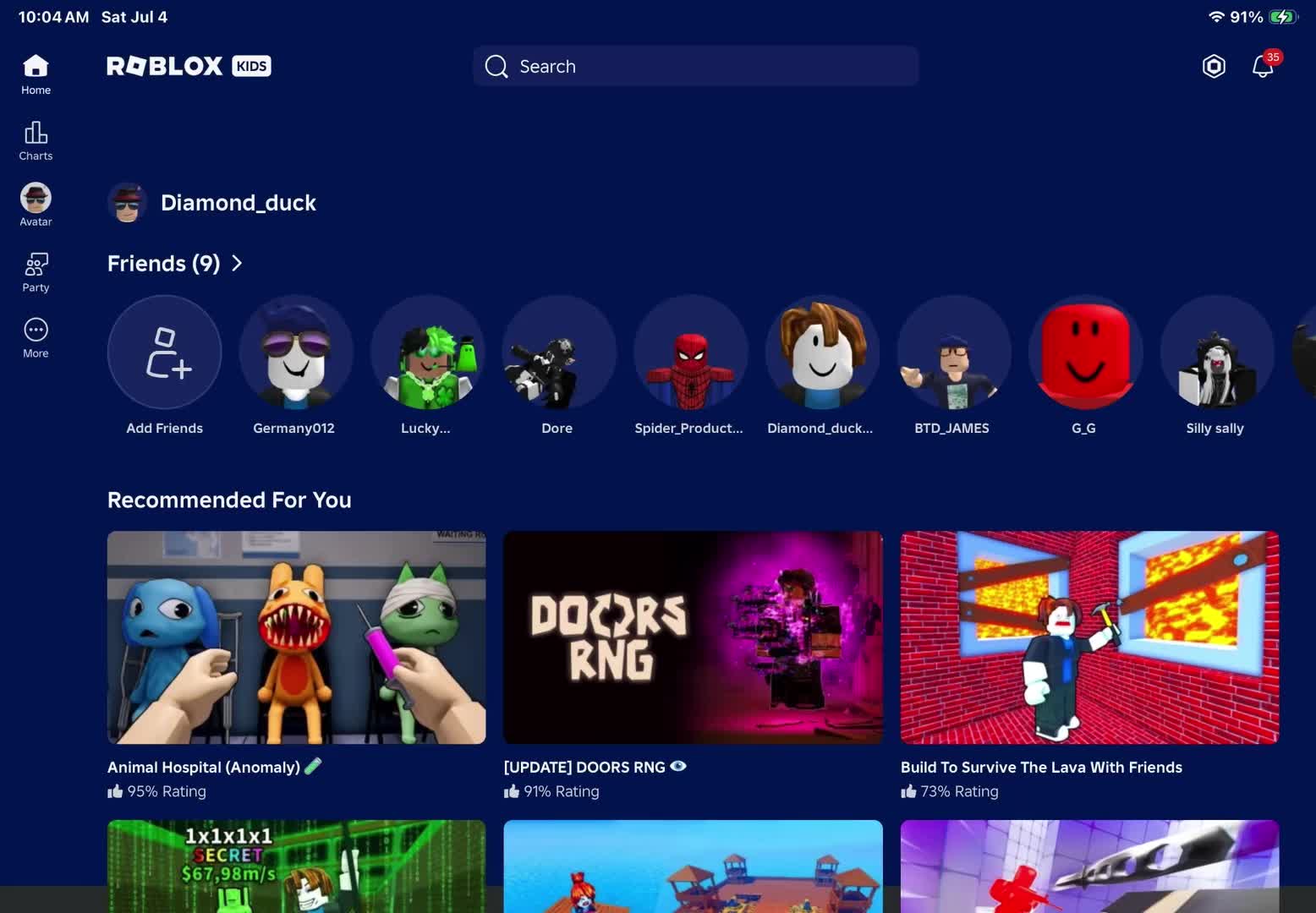Open the Animal Hospital (Anomaly) game thumbnail

click(297, 637)
